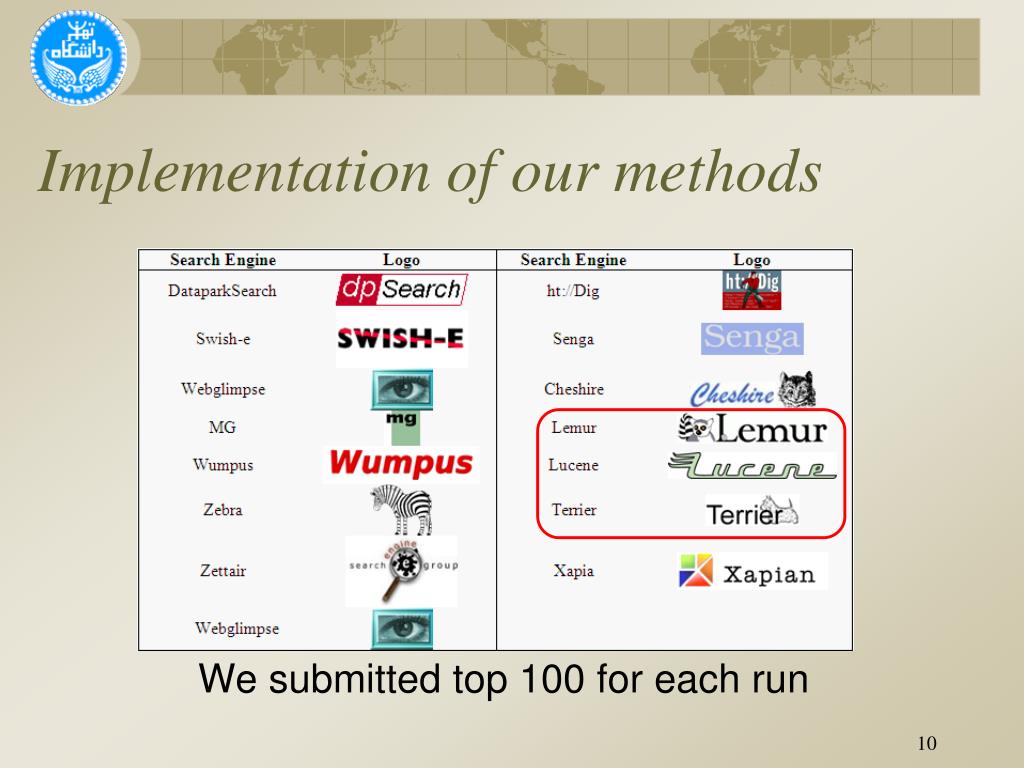This screenshot has width=1024, height=768.
Task: Click the right Logo column header
Action: pyautogui.click(x=752, y=260)
